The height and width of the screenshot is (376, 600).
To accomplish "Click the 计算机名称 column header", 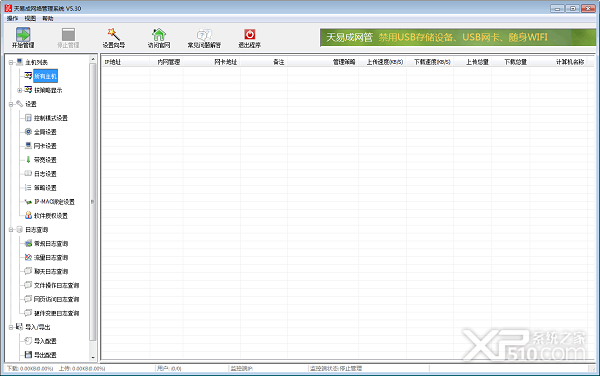I will pyautogui.click(x=559, y=62).
